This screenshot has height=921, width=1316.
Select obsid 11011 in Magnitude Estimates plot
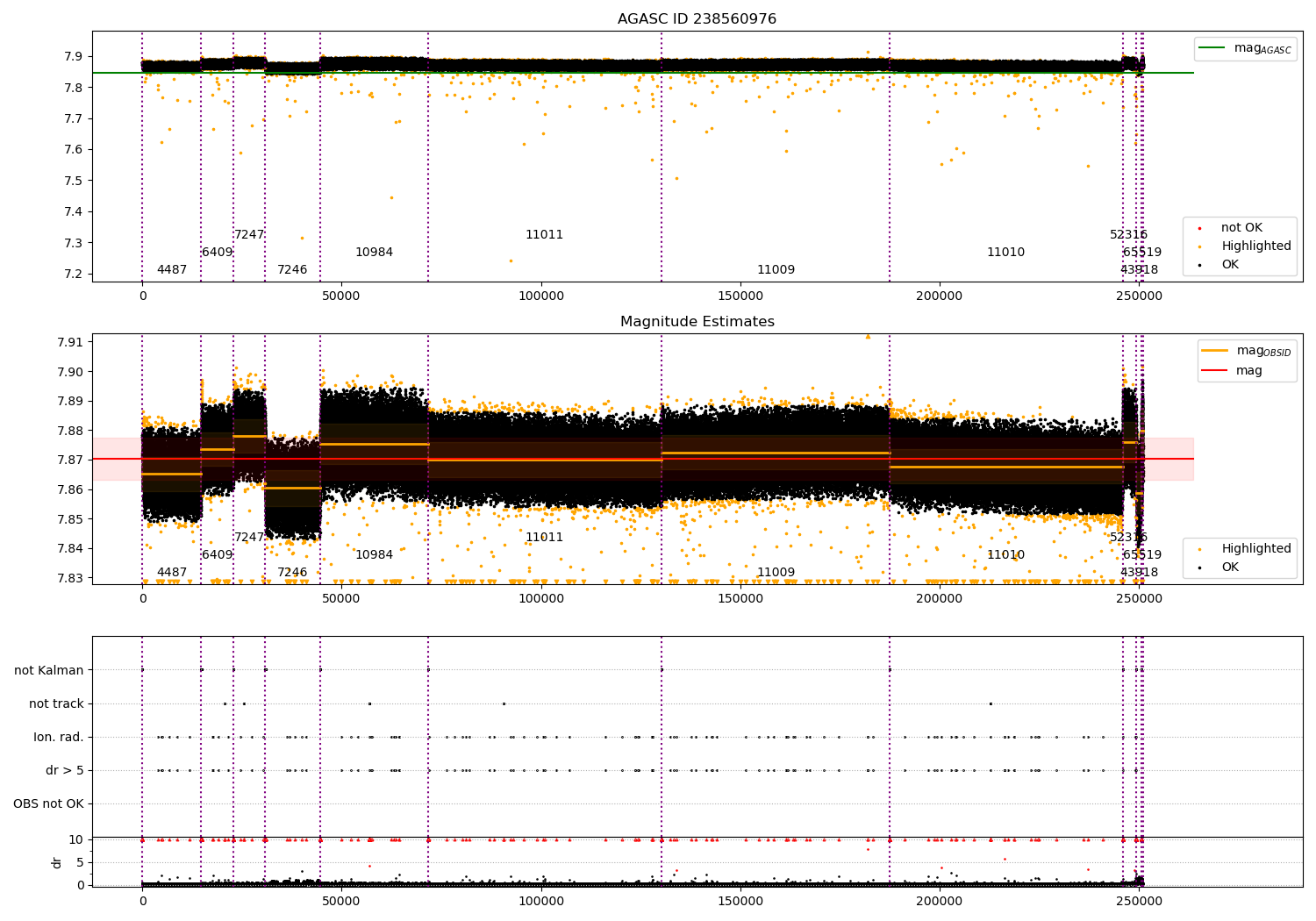point(545,538)
